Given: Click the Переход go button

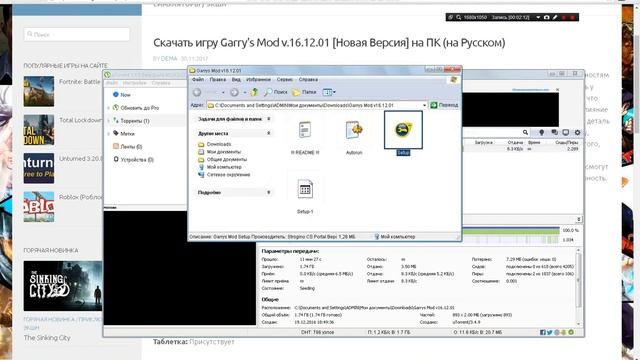Looking at the screenshot, I should point(444,105).
